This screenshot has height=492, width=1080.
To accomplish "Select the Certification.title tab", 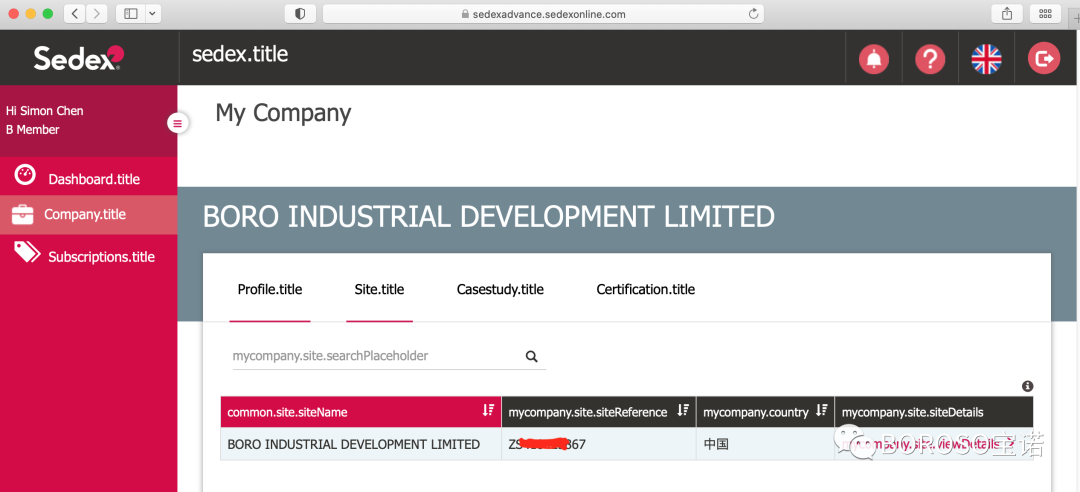I will pos(645,290).
